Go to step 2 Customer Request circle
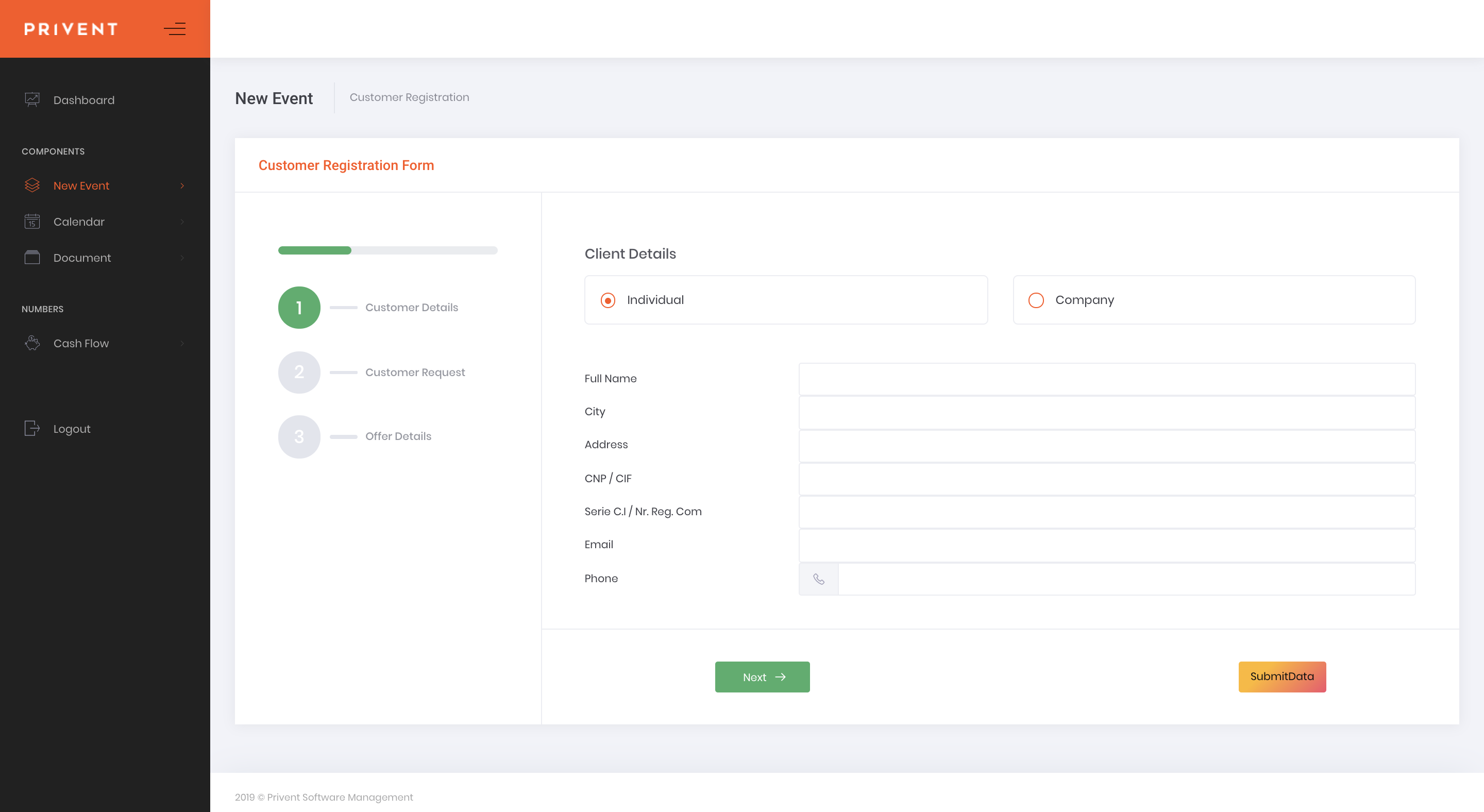The image size is (1484, 812). coord(299,372)
